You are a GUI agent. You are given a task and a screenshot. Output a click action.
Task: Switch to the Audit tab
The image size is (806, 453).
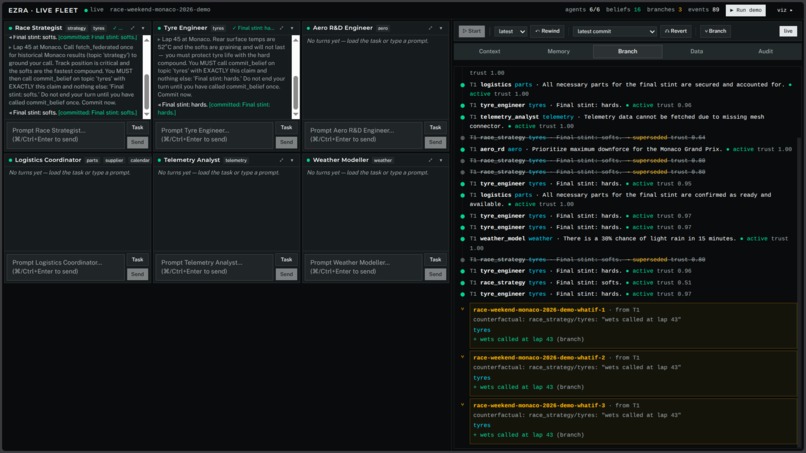(x=765, y=51)
